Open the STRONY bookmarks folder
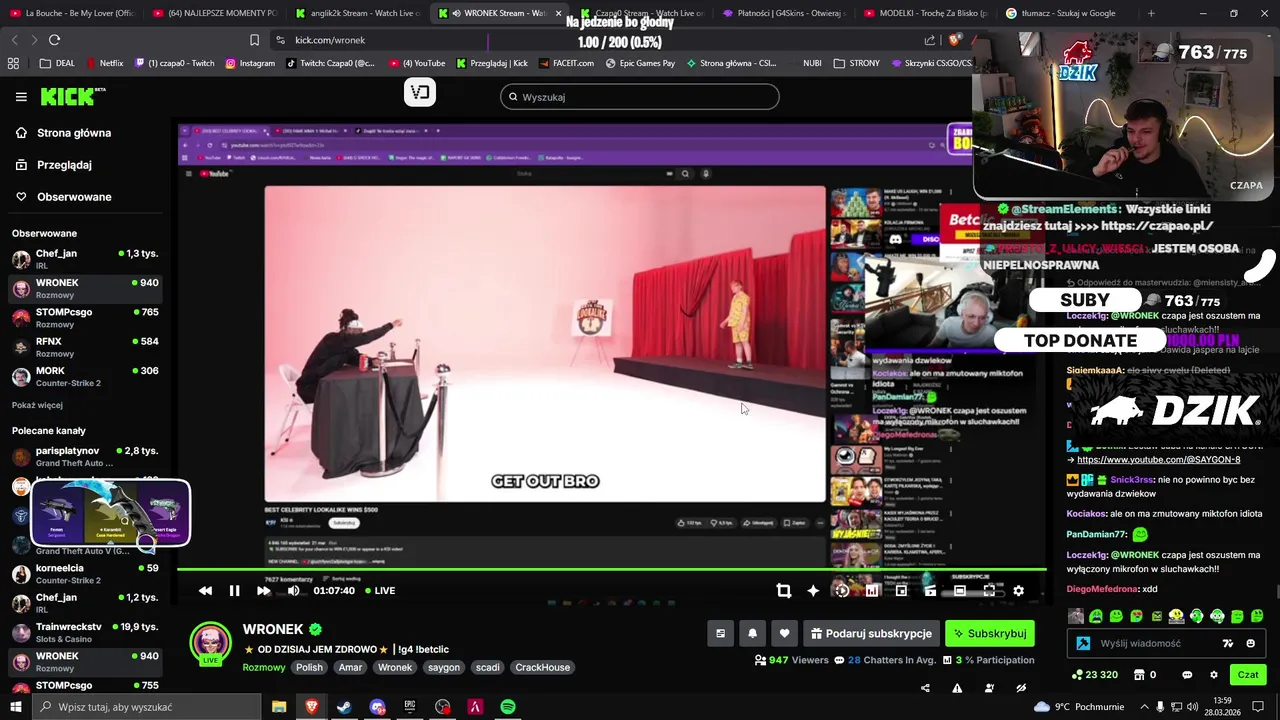Viewport: 1280px width, 720px height. tap(856, 63)
